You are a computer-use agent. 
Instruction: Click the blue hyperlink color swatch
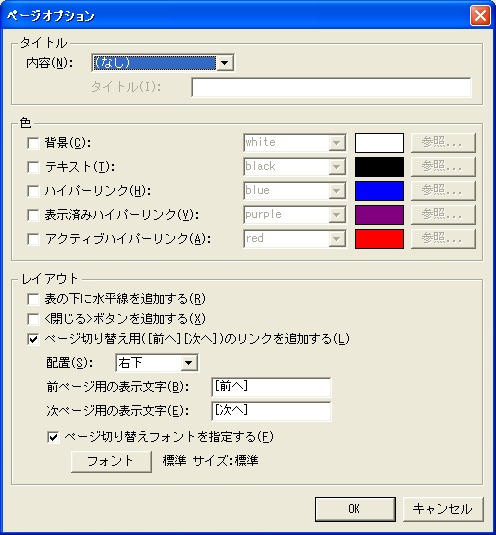pos(379,191)
